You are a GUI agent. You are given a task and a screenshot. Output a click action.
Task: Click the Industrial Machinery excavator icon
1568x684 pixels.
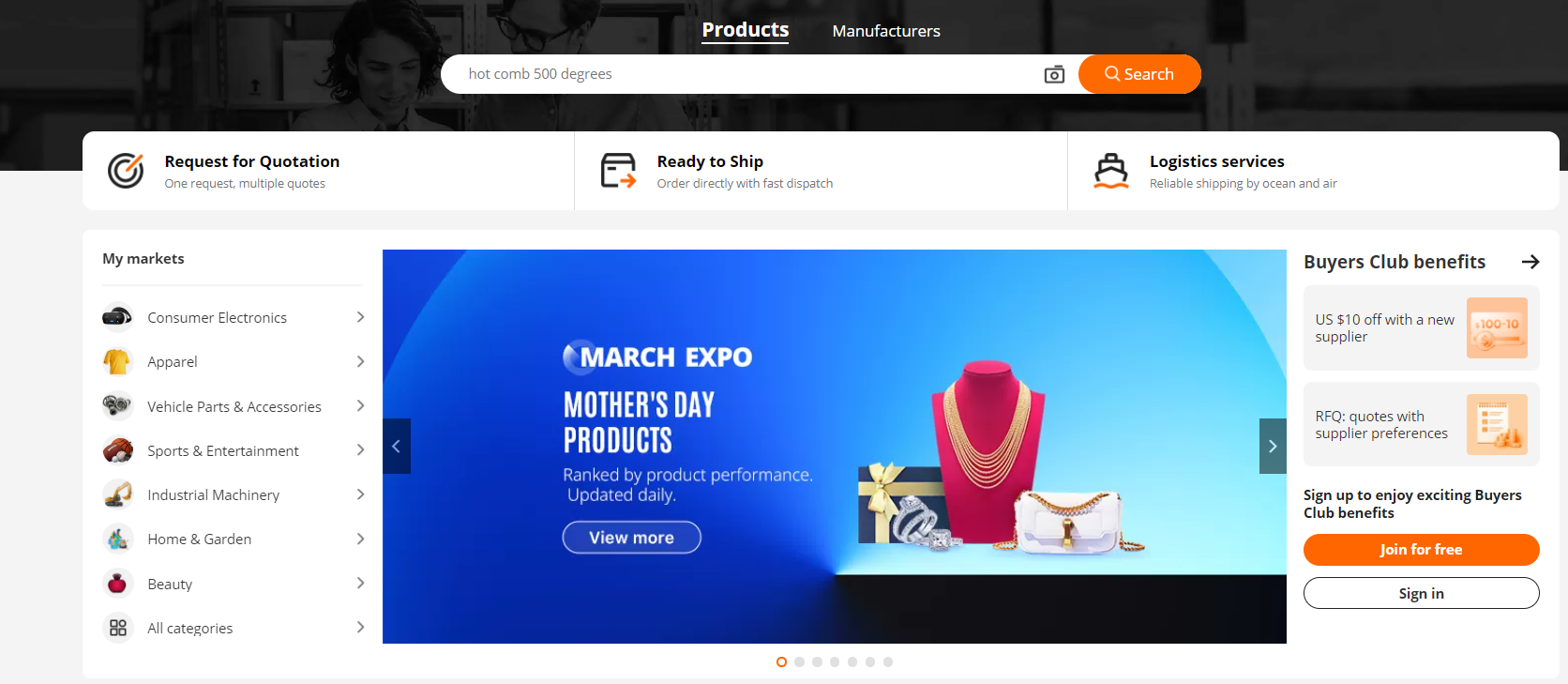(x=118, y=494)
